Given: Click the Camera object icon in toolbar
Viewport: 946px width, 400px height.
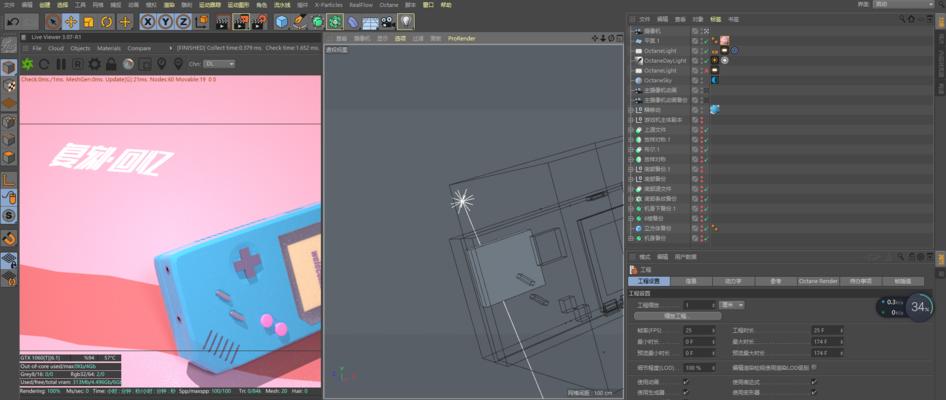Looking at the screenshot, I should tap(387, 22).
